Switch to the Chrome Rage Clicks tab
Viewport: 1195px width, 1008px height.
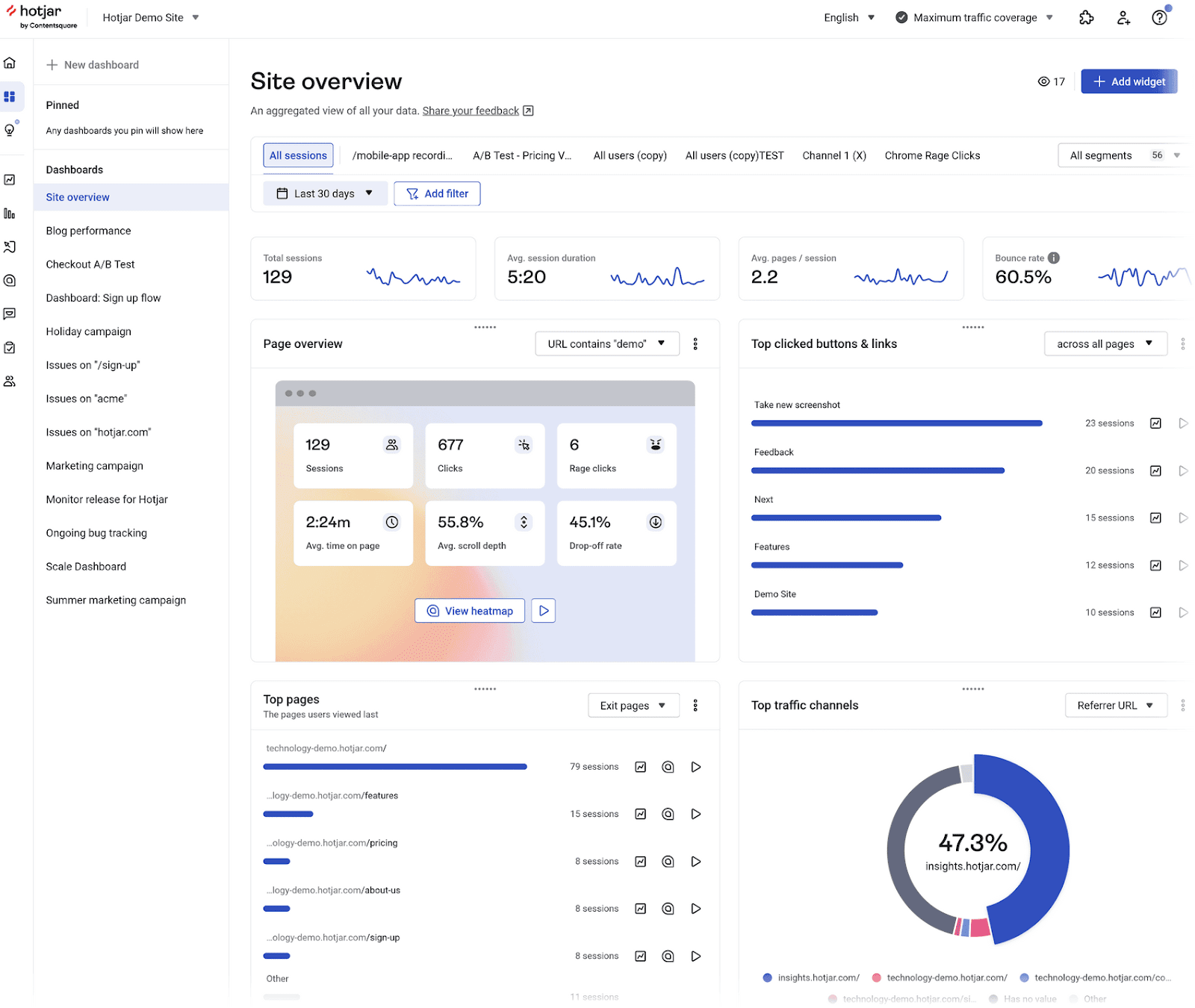tap(932, 155)
